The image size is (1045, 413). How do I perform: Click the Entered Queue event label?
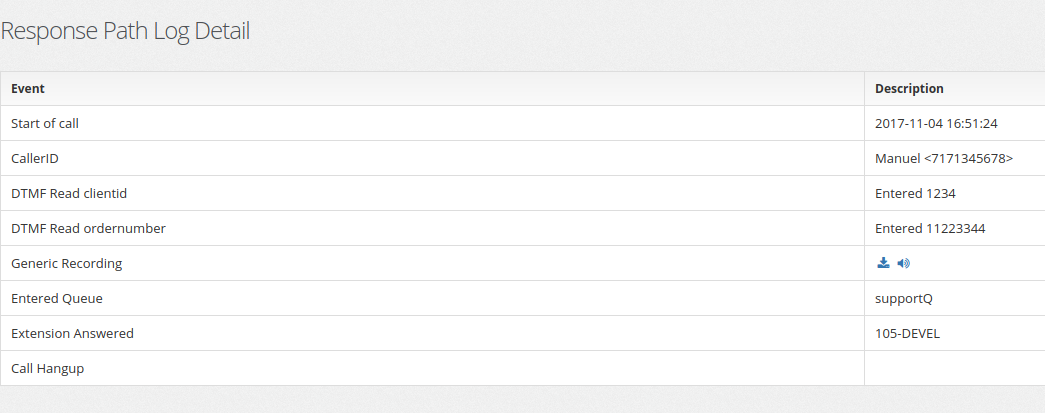[57, 298]
